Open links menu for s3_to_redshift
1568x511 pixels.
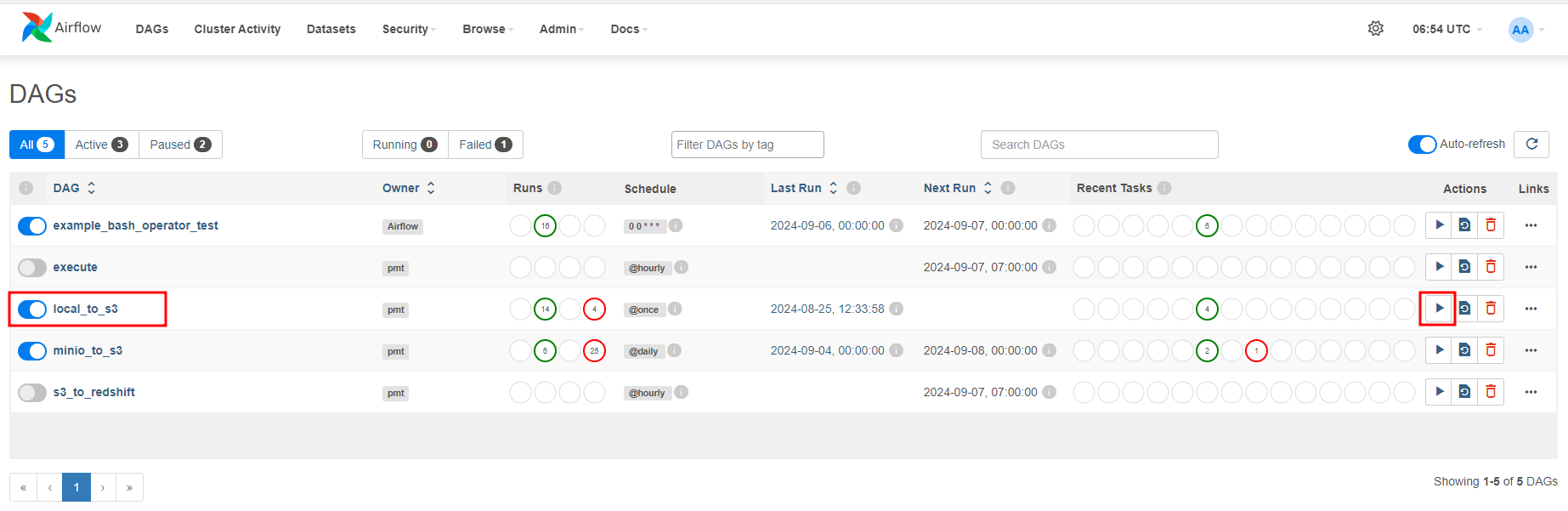pos(1531,392)
